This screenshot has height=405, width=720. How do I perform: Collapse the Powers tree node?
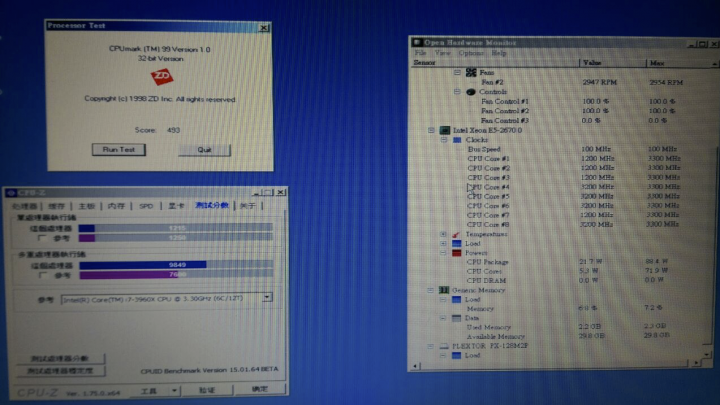click(x=443, y=253)
